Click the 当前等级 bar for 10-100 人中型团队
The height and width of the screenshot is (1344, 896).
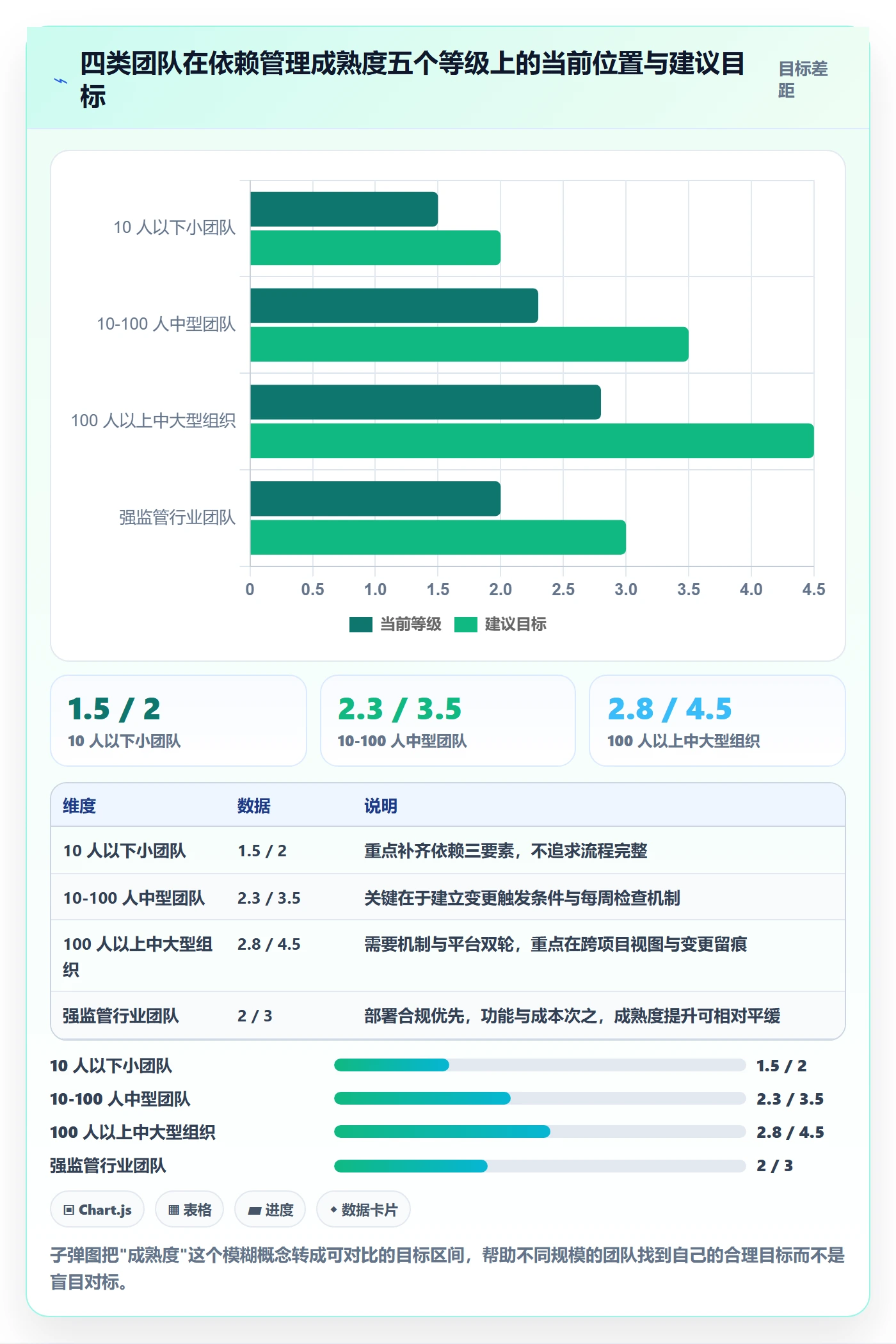pyautogui.click(x=394, y=306)
